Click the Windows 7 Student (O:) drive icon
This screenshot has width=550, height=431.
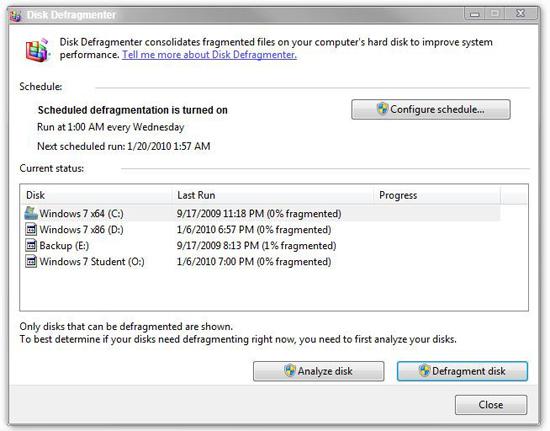coord(31,262)
